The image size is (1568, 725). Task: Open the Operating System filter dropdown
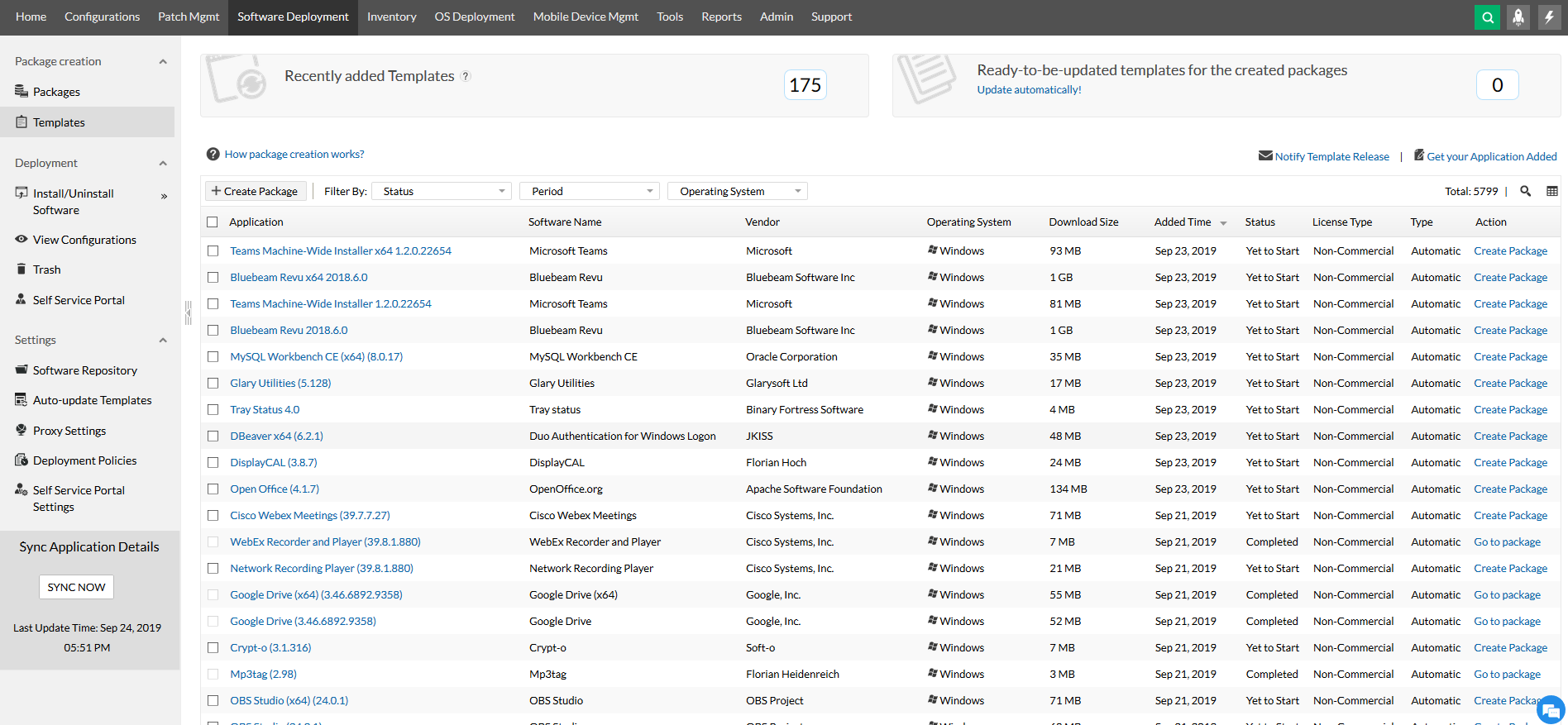pos(738,191)
